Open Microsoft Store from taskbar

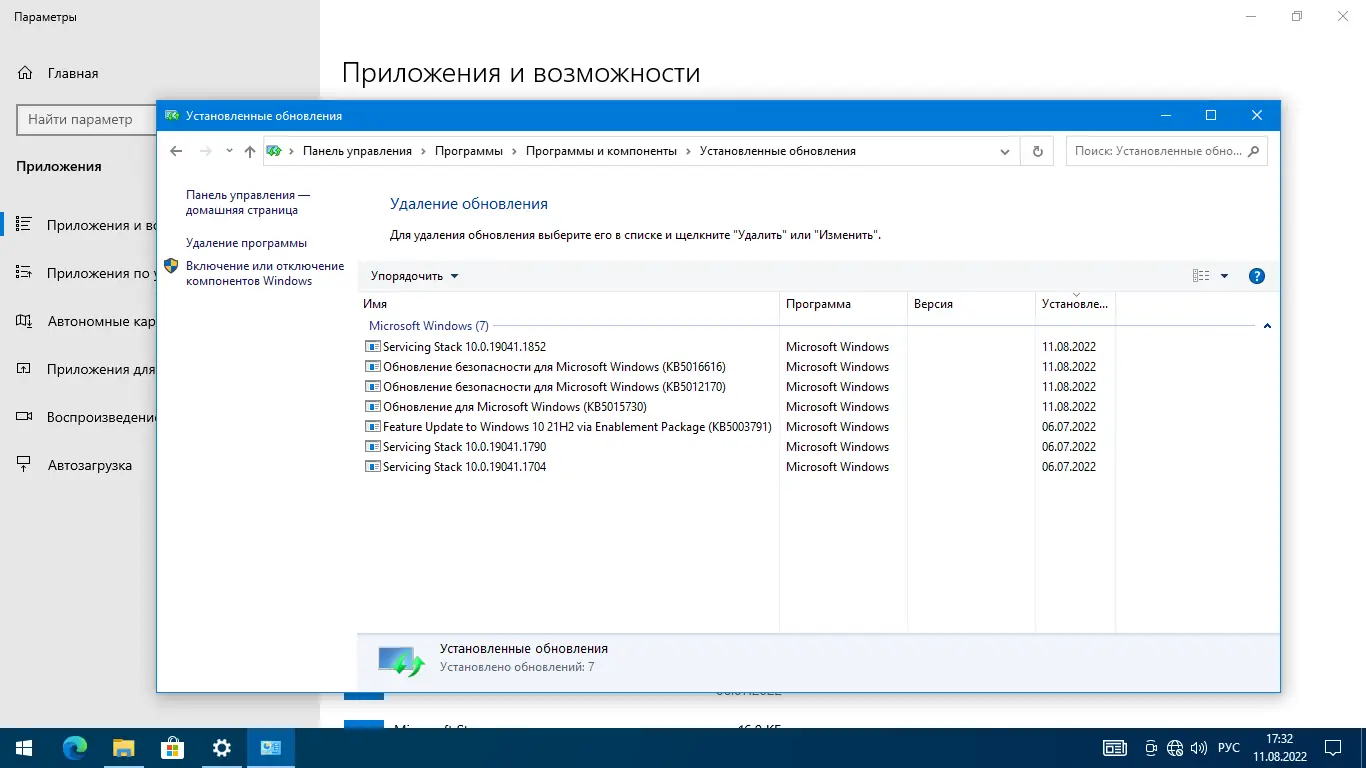(173, 748)
